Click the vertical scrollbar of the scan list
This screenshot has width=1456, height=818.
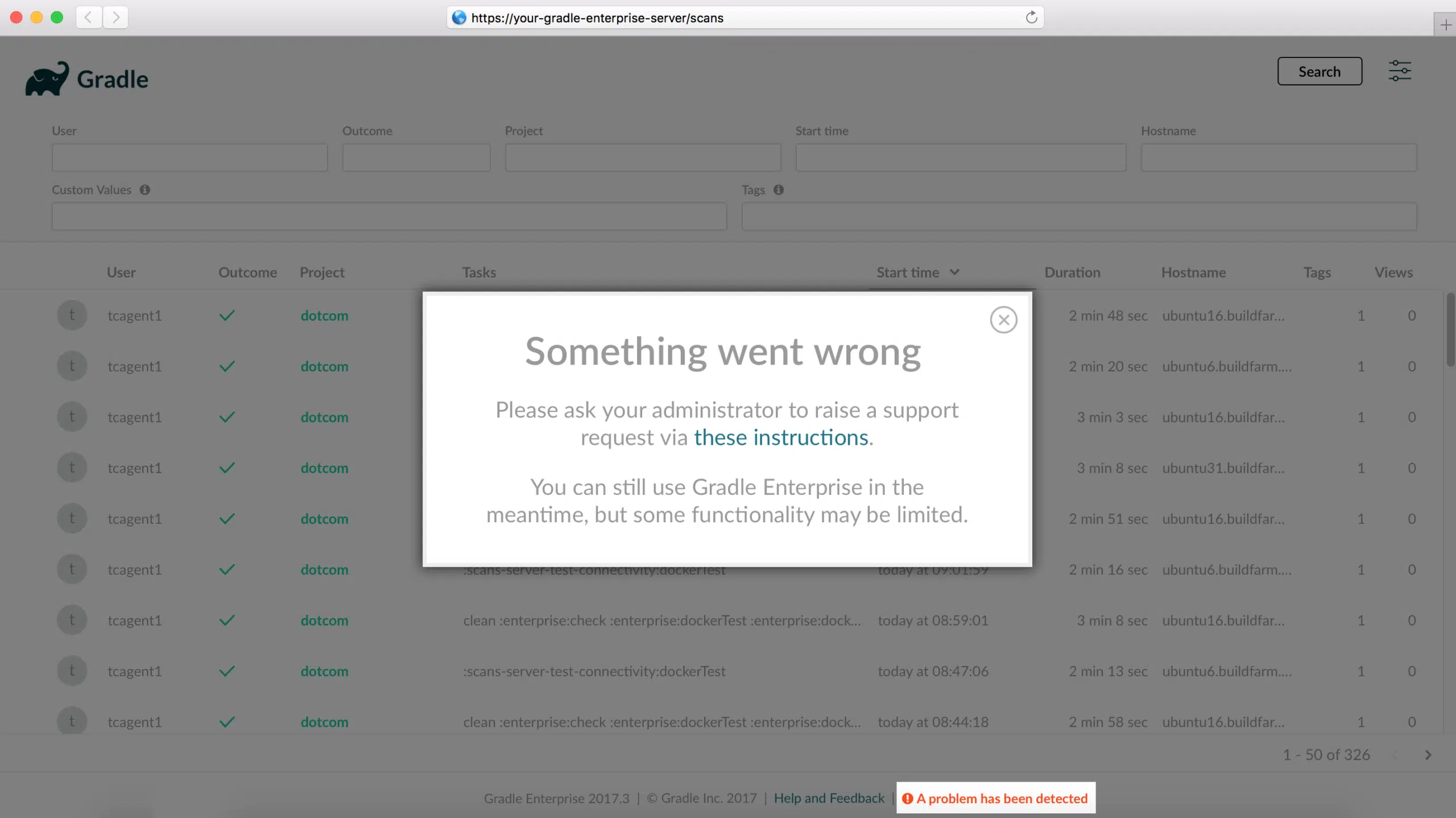1450,330
